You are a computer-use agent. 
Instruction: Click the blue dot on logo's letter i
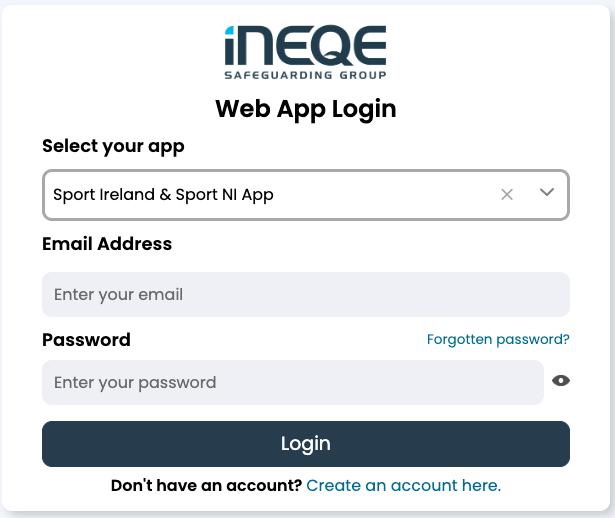click(229, 30)
